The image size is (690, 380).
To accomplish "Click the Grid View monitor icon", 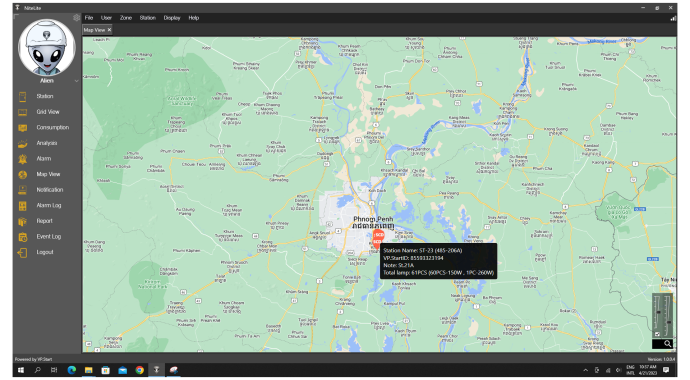I will pos(22,112).
